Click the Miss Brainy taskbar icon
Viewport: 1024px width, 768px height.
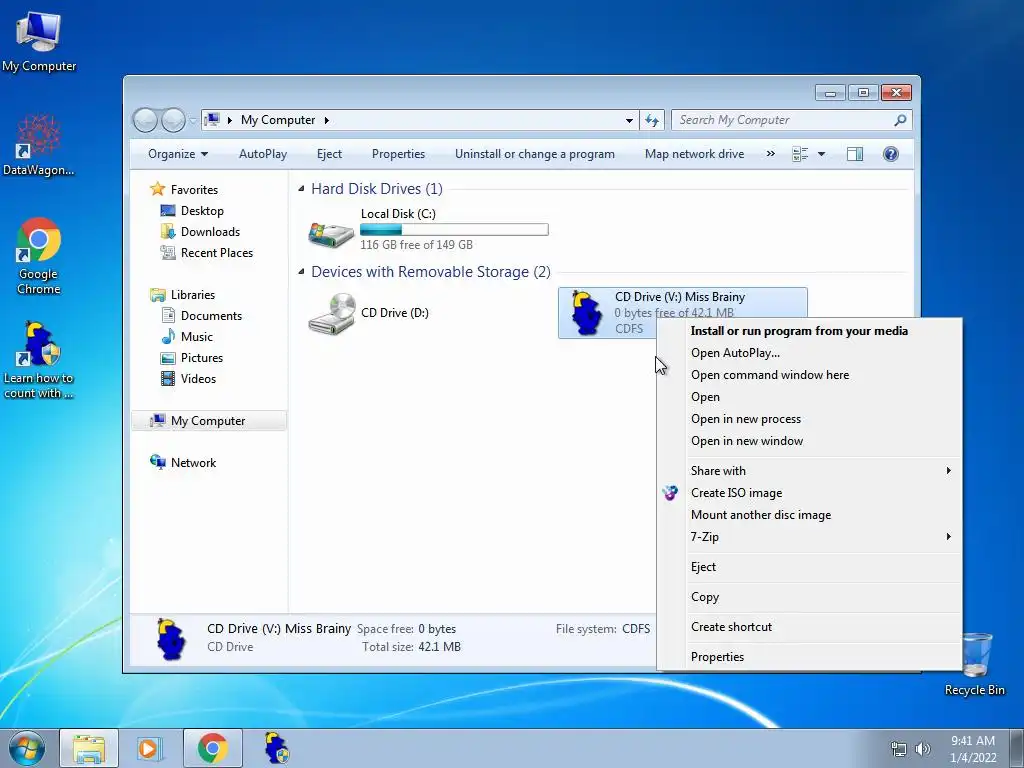click(x=276, y=748)
